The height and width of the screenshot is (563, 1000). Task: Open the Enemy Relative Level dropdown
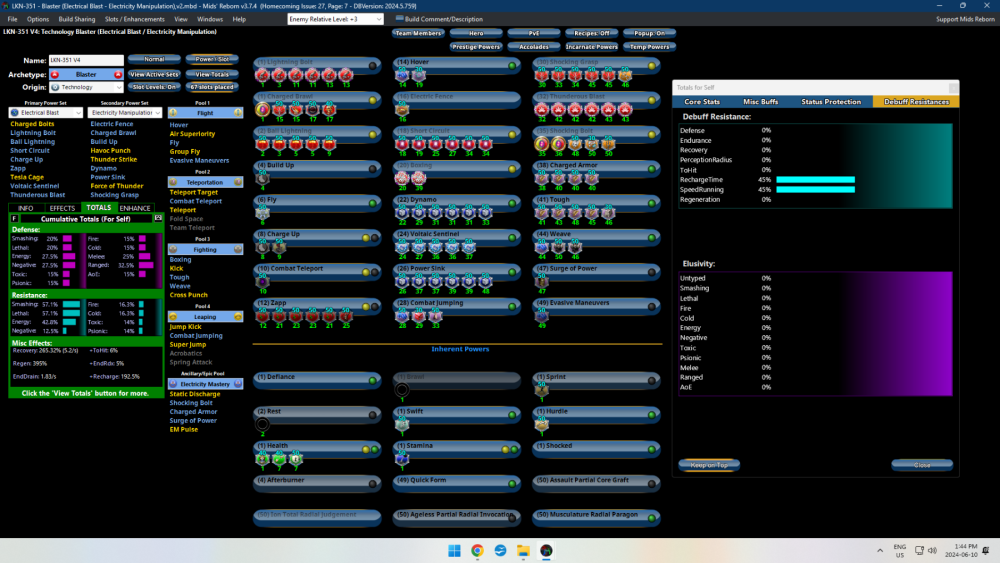click(x=335, y=19)
